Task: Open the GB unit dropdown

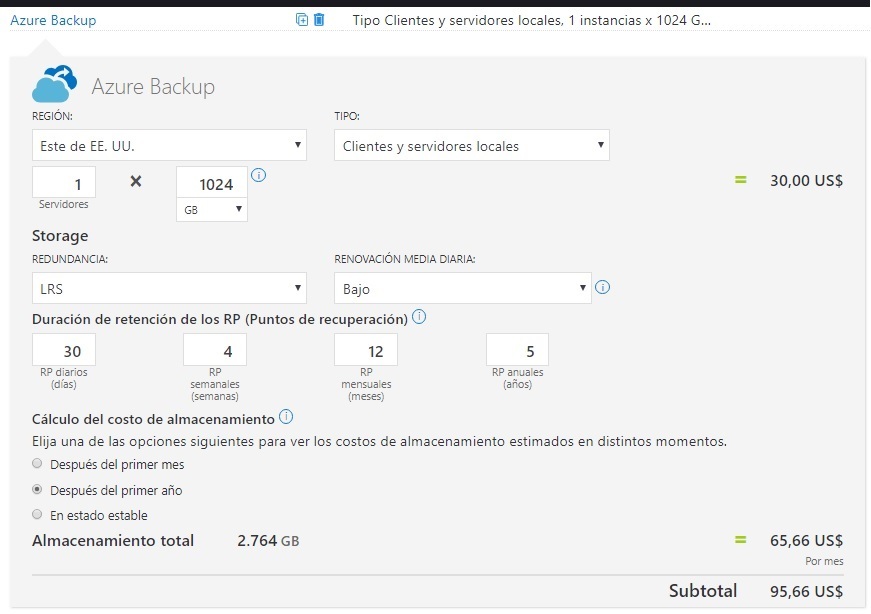Action: [212, 209]
